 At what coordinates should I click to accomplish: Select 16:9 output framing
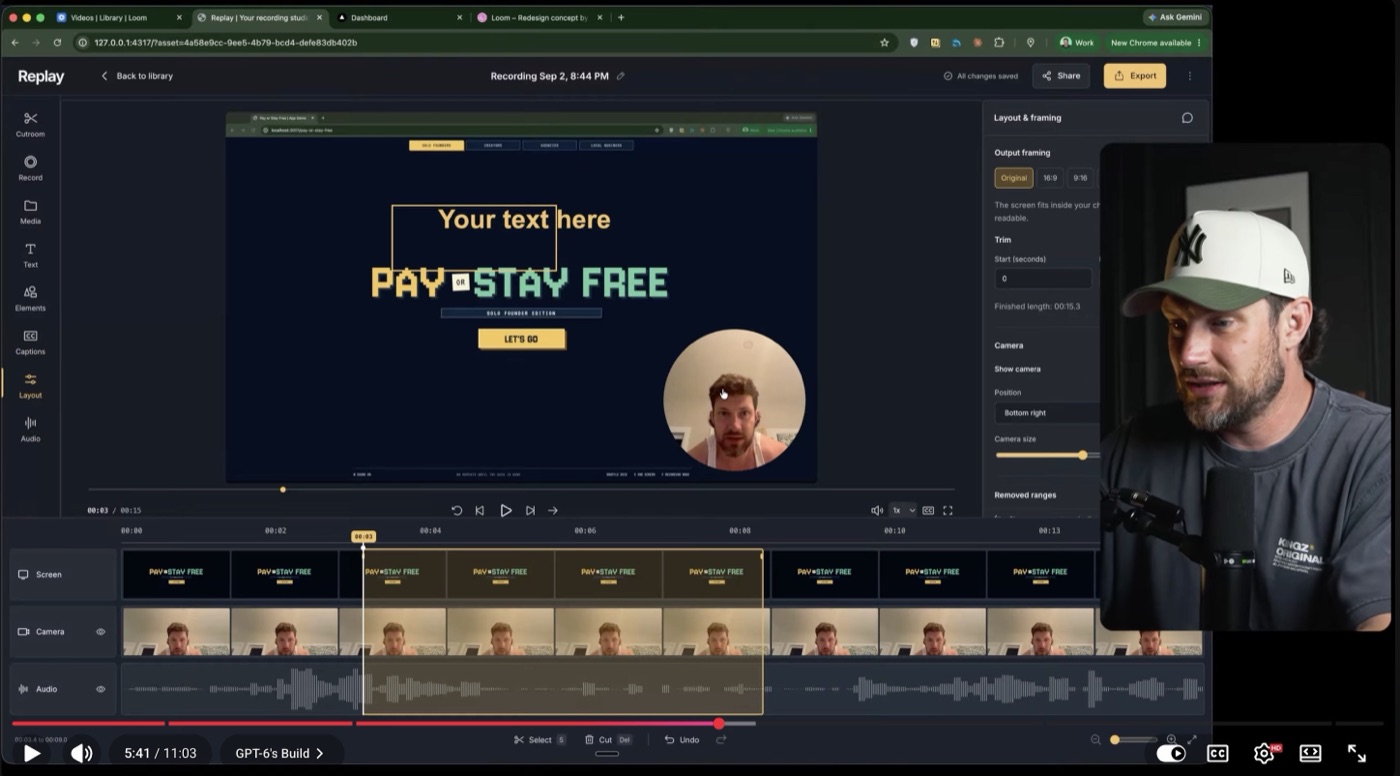point(1050,178)
